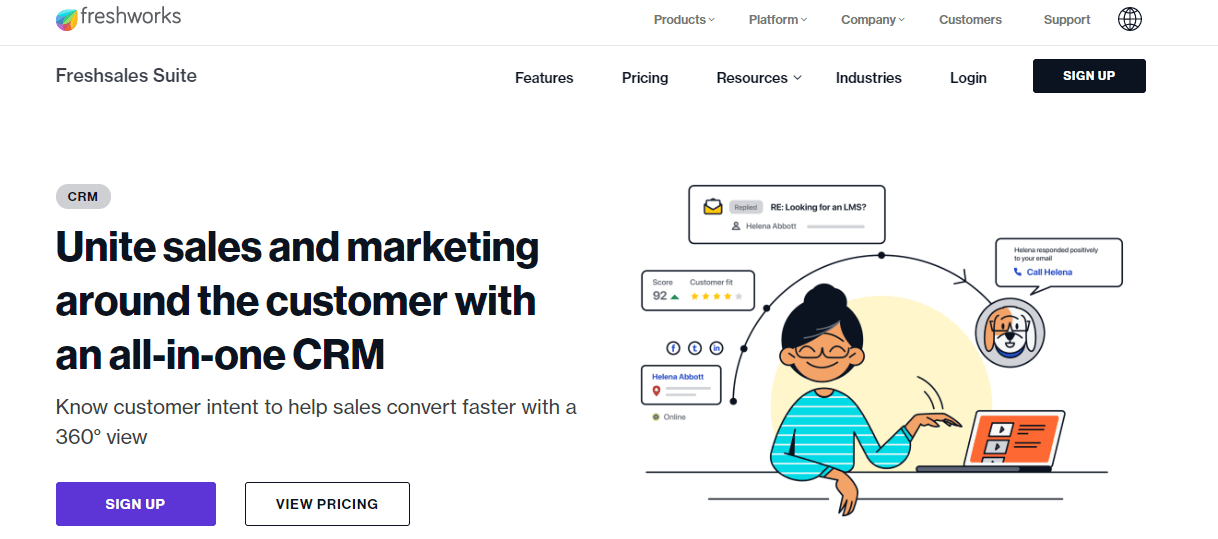Screen dimensions: 1218x539
Task: Click the Online status indicator
Action: pyautogui.click(x=669, y=417)
